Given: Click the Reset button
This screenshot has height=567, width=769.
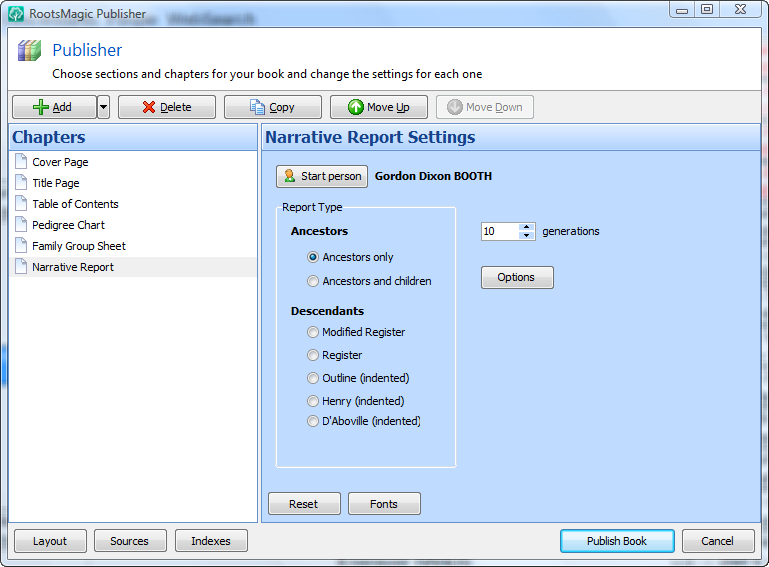Looking at the screenshot, I should [x=304, y=504].
